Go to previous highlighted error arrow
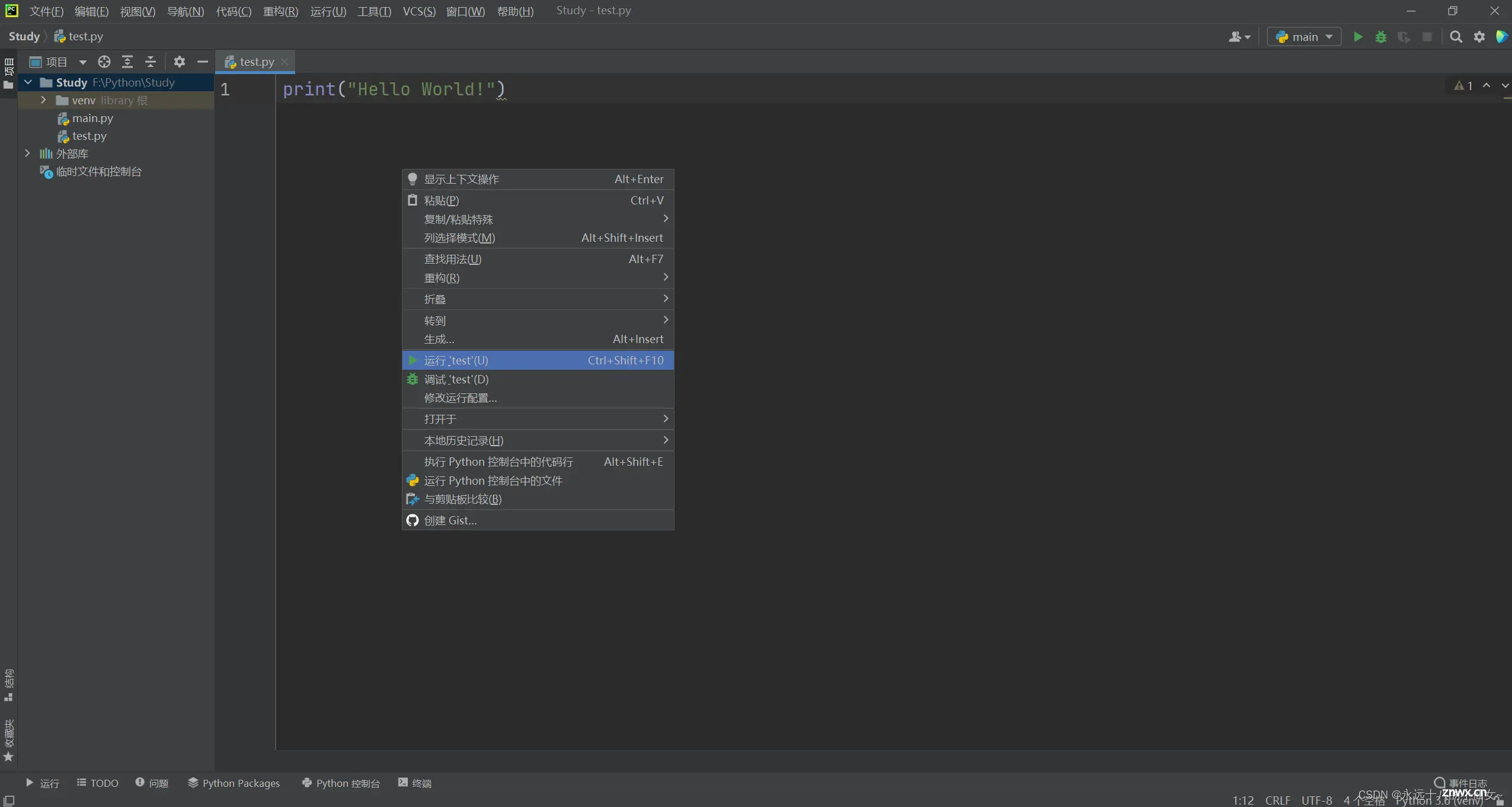 click(1487, 86)
